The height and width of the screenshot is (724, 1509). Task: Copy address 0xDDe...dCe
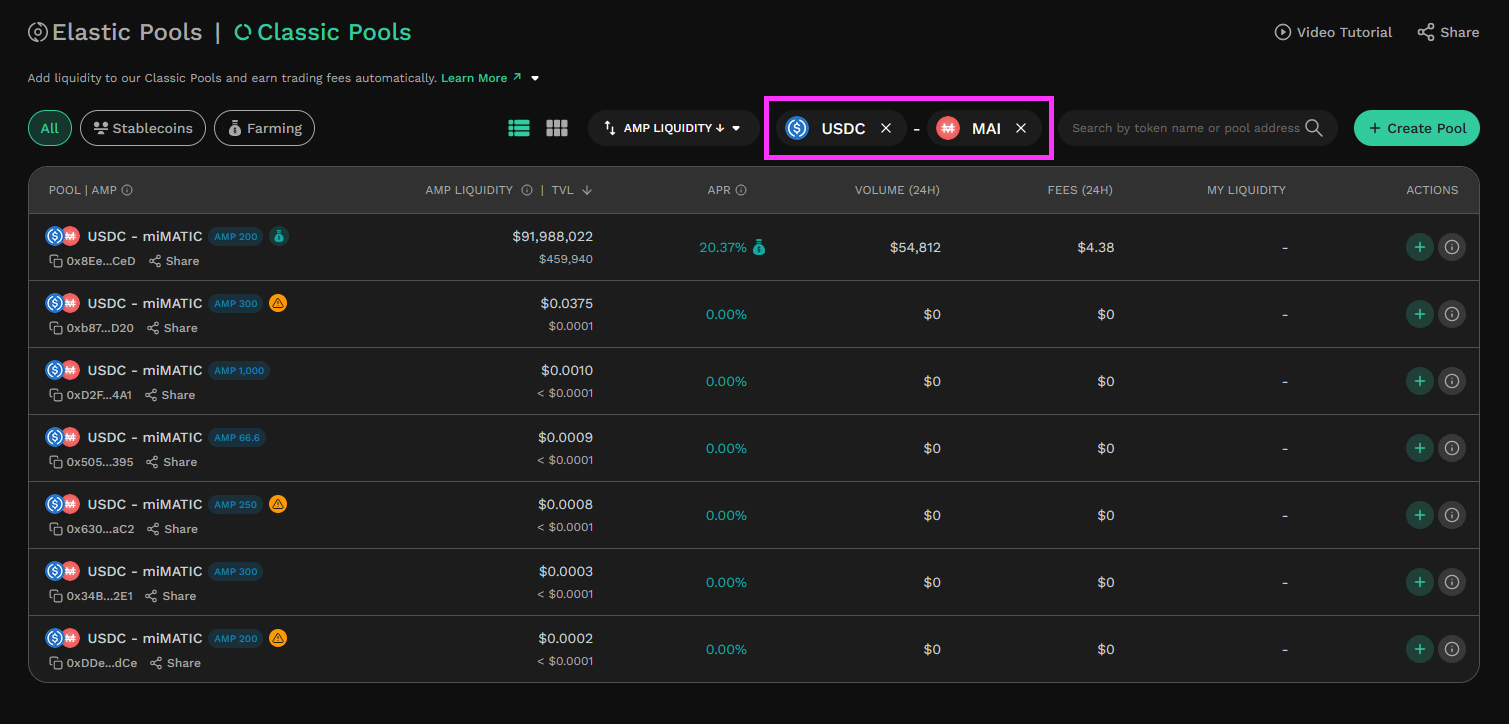click(56, 663)
